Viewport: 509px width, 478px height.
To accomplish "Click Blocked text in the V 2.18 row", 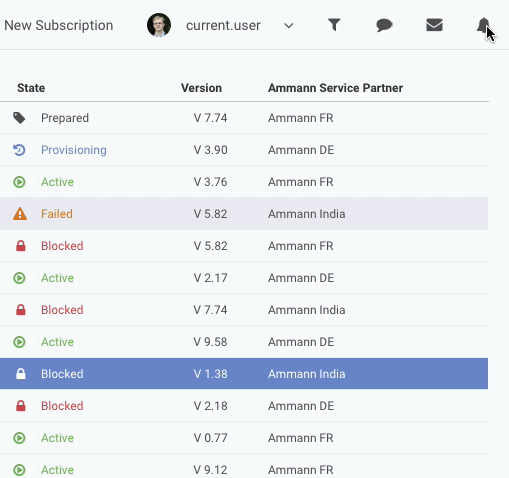I will pyautogui.click(x=62, y=406).
